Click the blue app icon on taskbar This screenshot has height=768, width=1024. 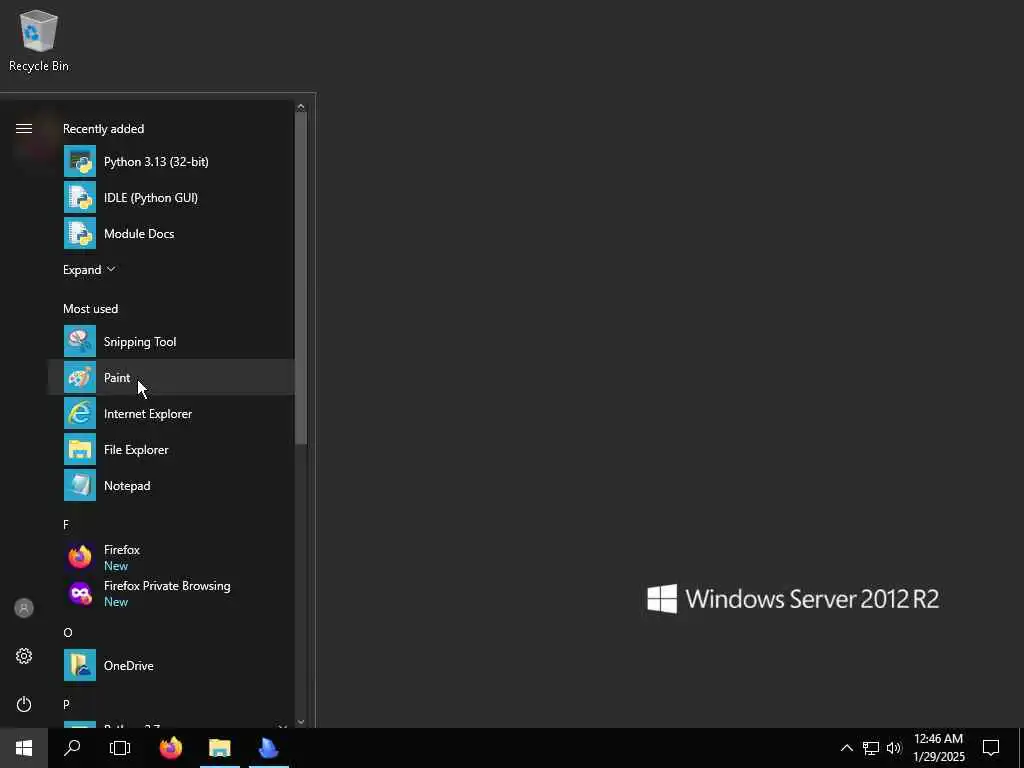point(268,748)
